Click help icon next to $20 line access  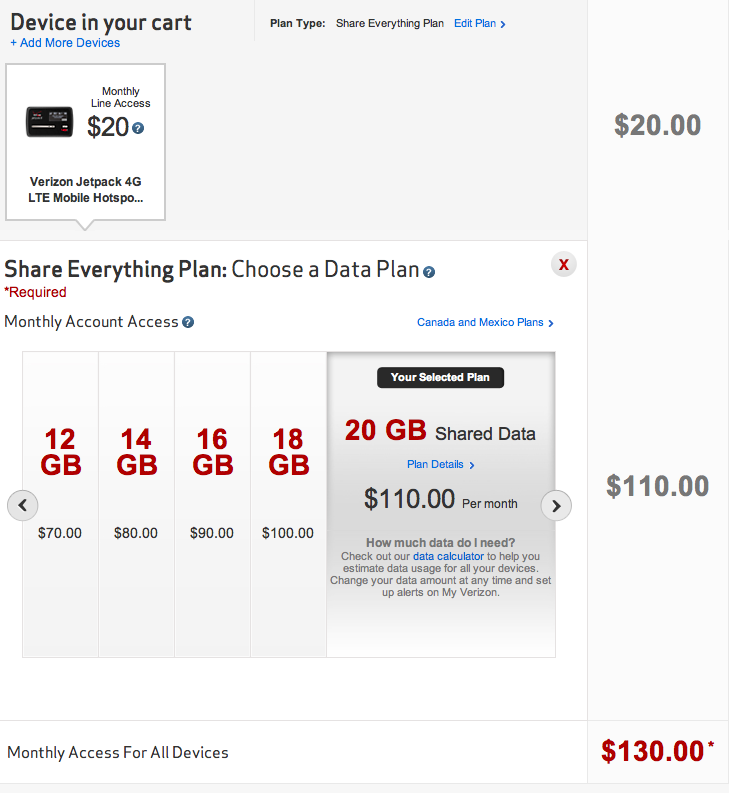point(138,128)
